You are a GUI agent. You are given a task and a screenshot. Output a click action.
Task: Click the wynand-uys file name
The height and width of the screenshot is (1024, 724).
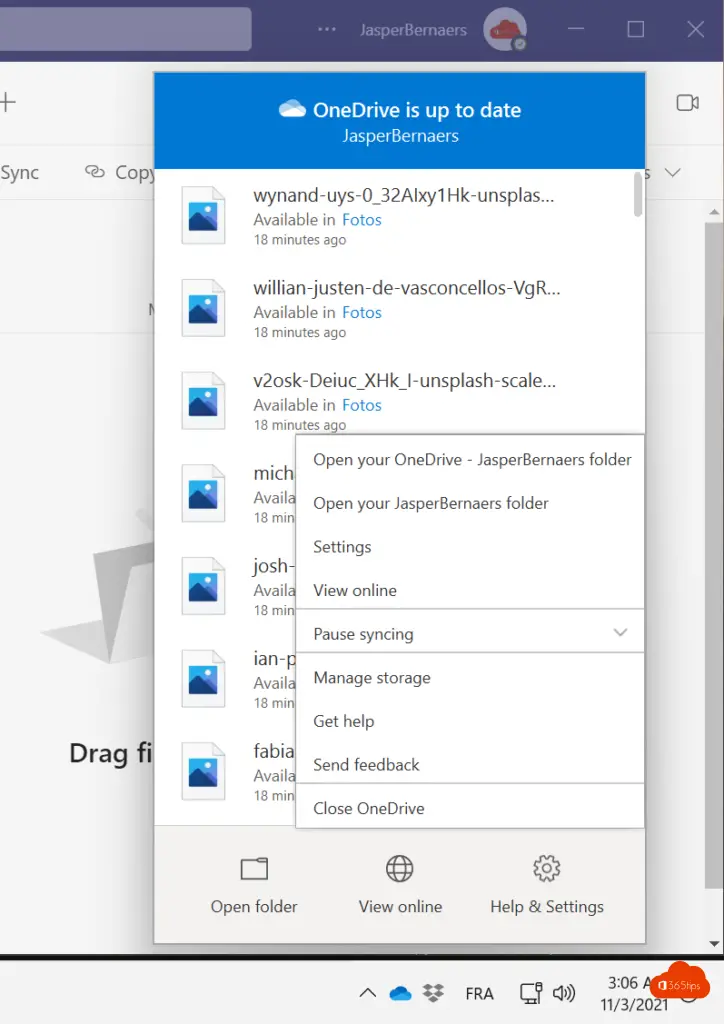(x=403, y=195)
